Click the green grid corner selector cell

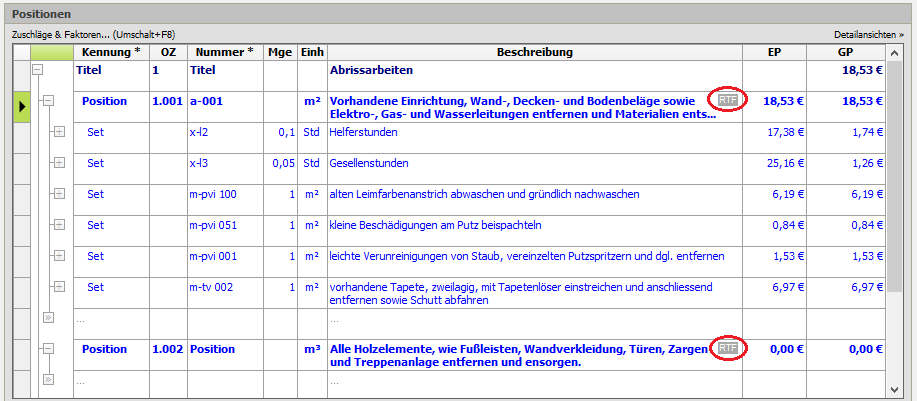(51, 52)
